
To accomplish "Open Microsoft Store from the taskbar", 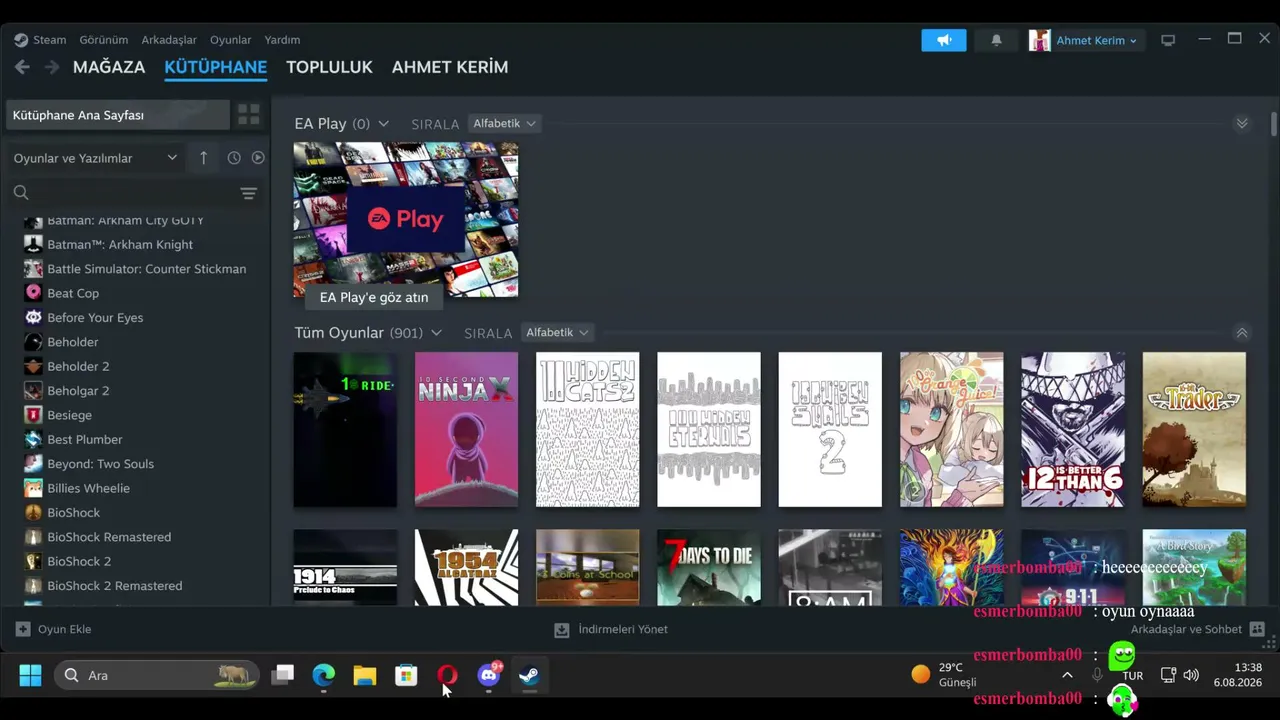I will (x=406, y=675).
